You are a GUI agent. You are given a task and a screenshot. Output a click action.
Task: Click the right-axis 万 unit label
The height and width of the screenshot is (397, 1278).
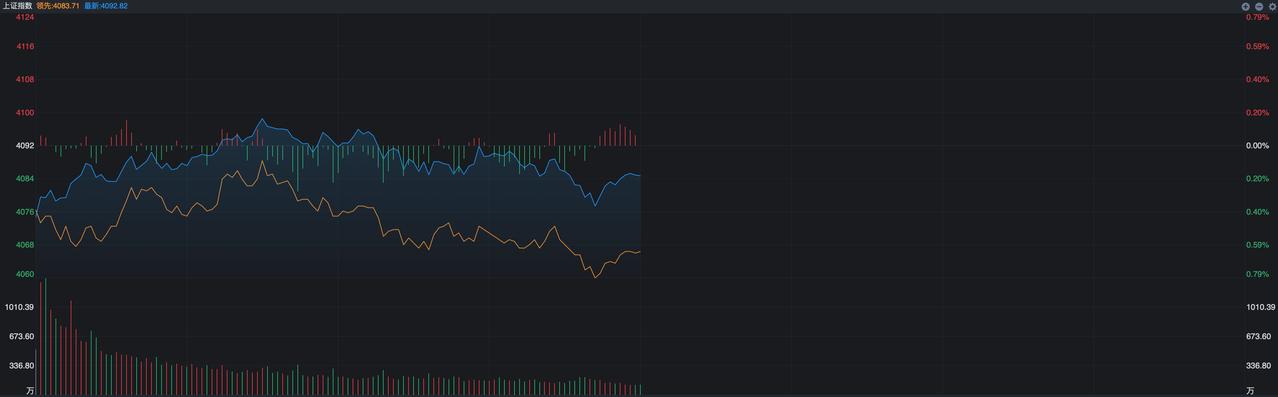1251,390
